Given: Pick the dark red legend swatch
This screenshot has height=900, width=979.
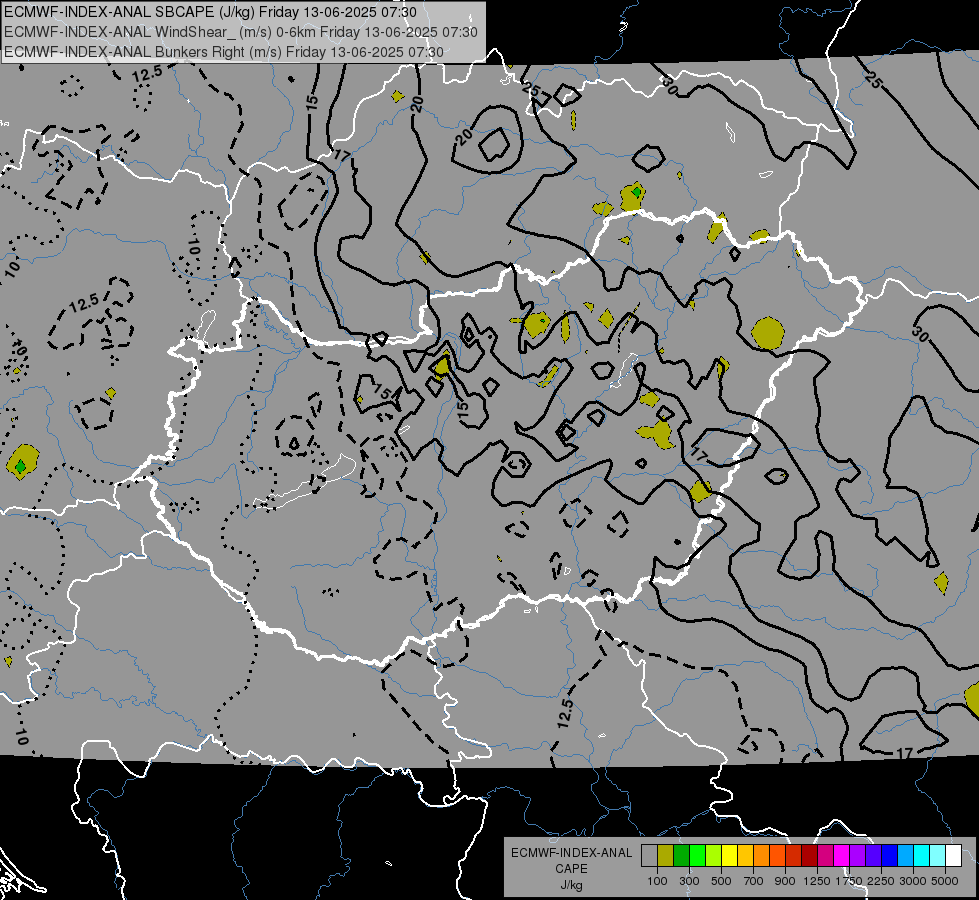Looking at the screenshot, I should click(x=809, y=855).
